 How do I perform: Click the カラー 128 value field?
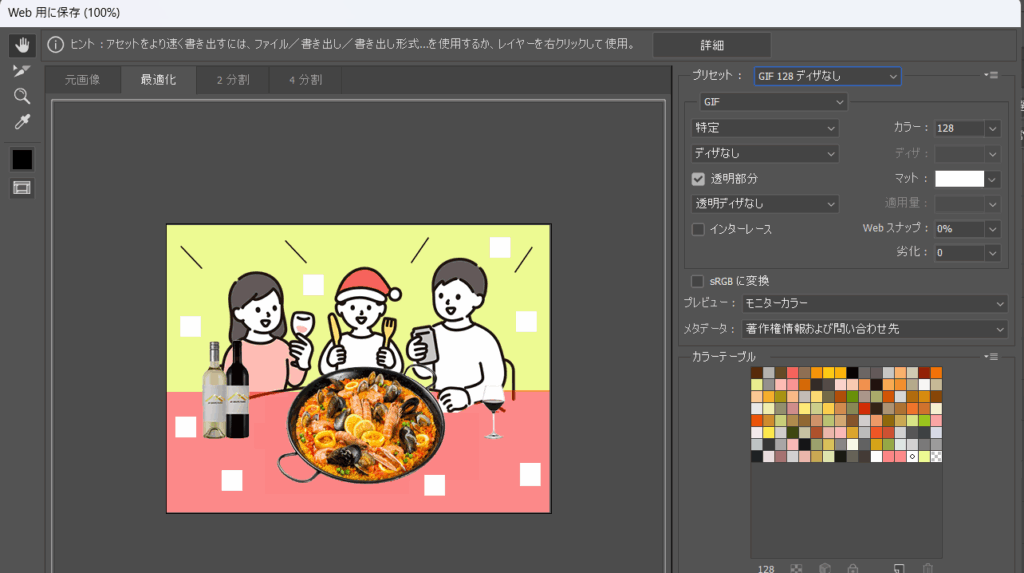[958, 128]
